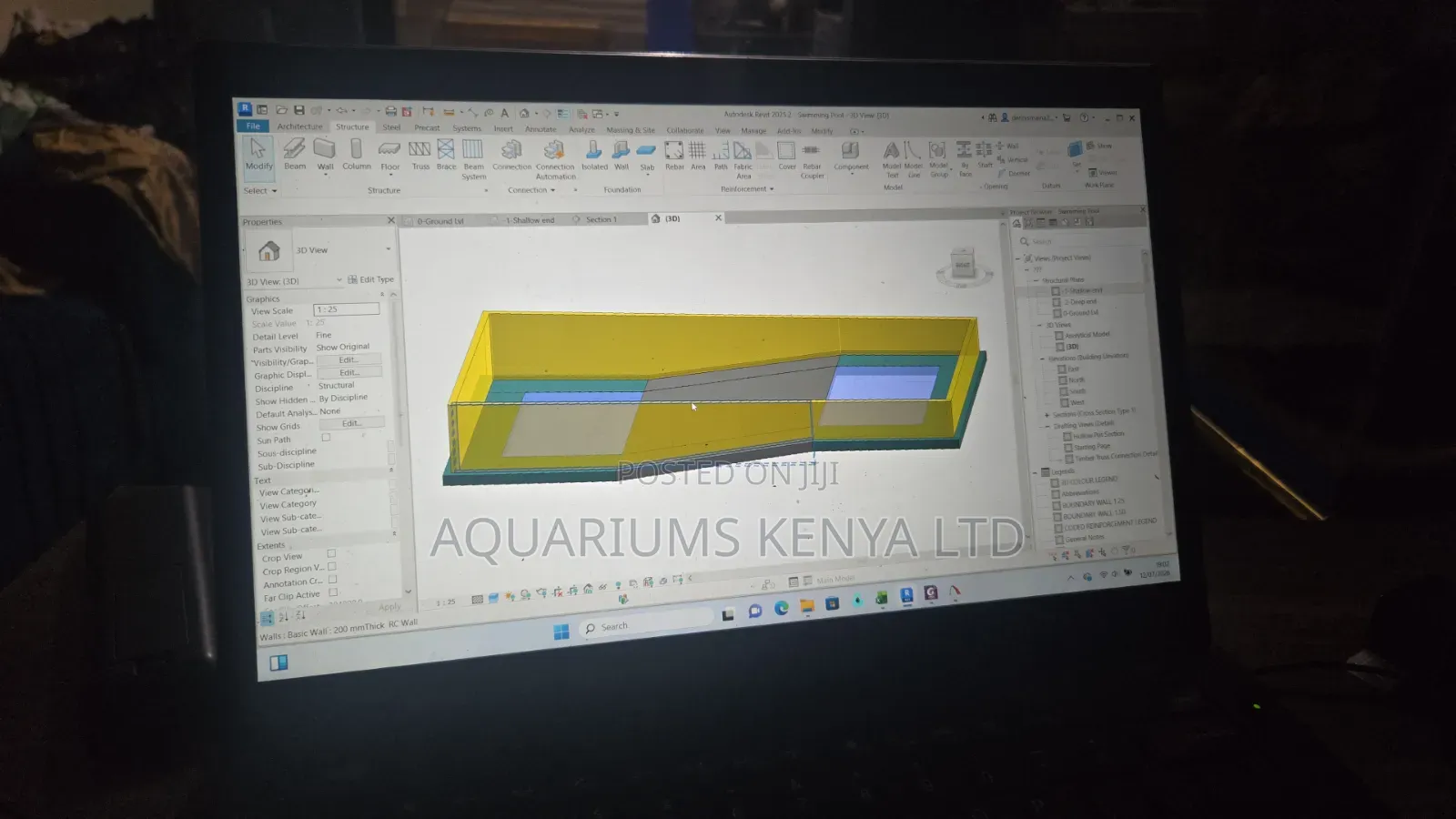
Task: Collapse the Structural Plans tree node
Action: tap(1036, 279)
